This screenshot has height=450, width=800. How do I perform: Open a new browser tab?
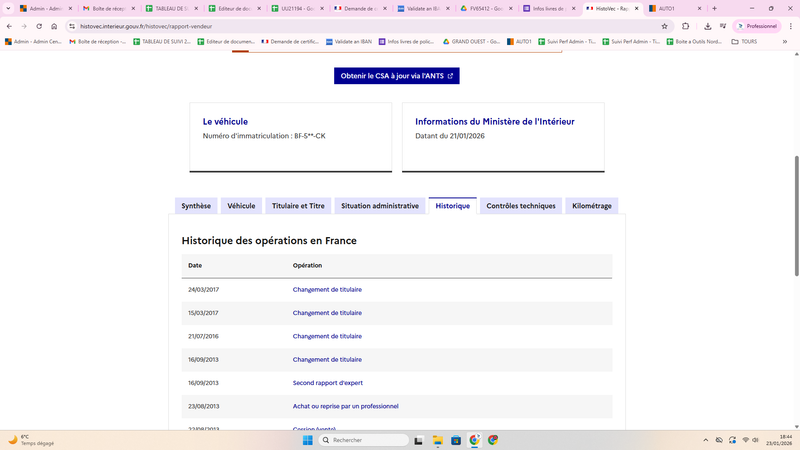tap(714, 8)
